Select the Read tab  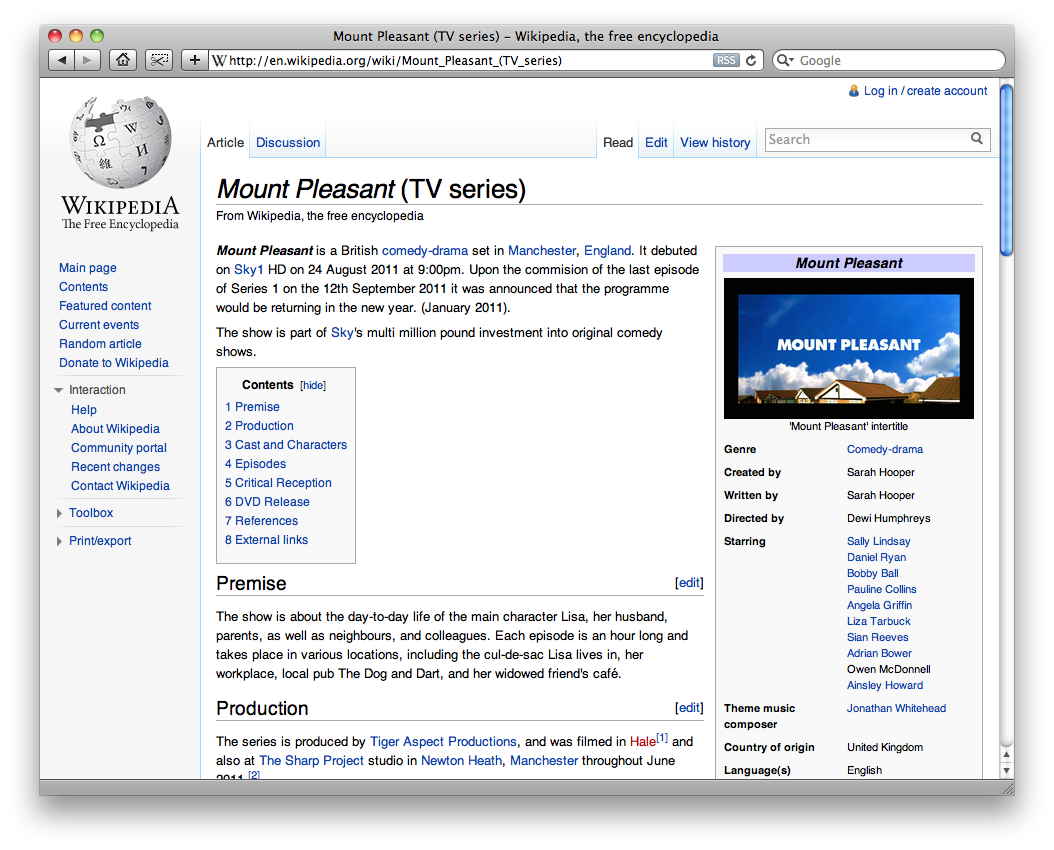tap(618, 142)
